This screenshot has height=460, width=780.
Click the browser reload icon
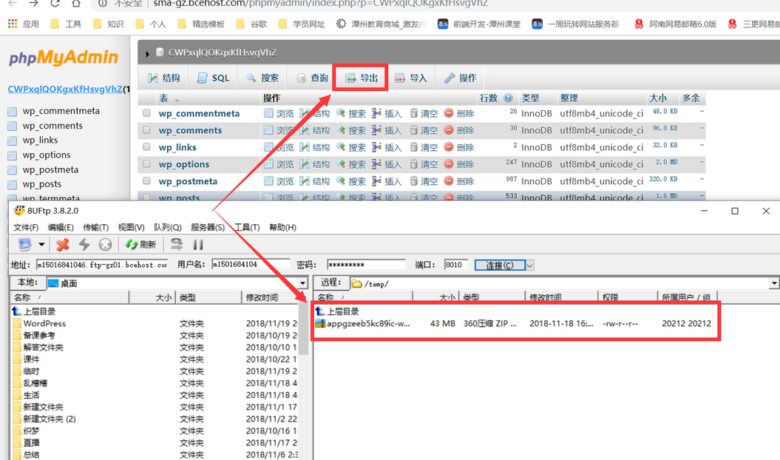coord(55,3)
